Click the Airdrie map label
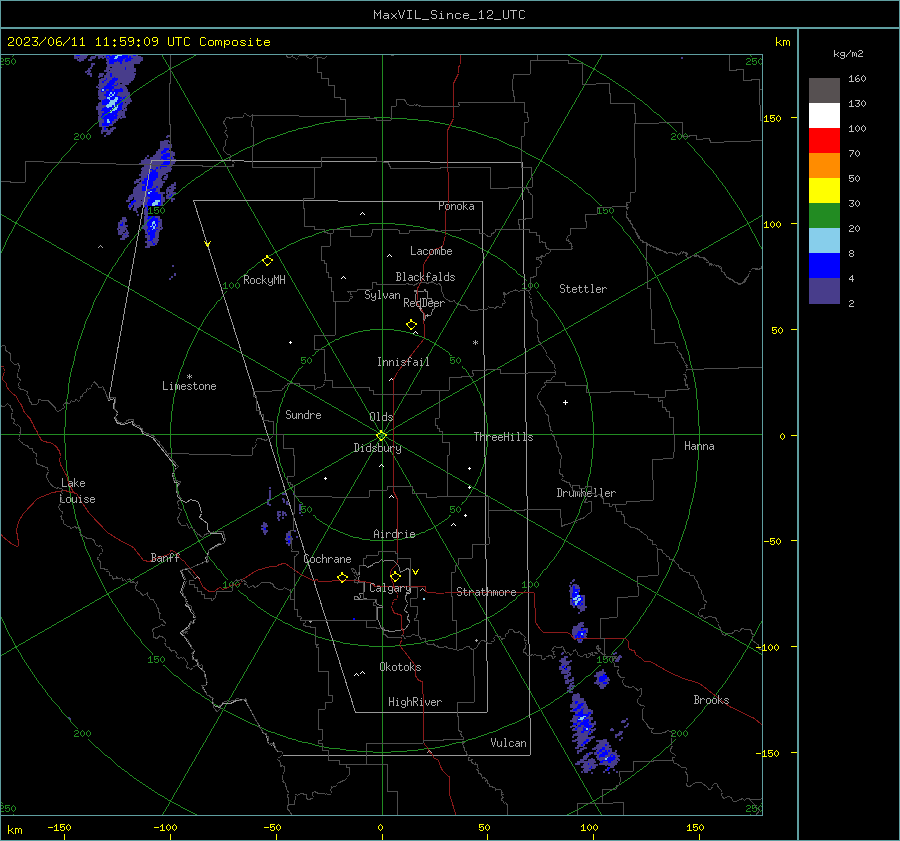Image resolution: width=900 pixels, height=841 pixels. tap(394, 534)
